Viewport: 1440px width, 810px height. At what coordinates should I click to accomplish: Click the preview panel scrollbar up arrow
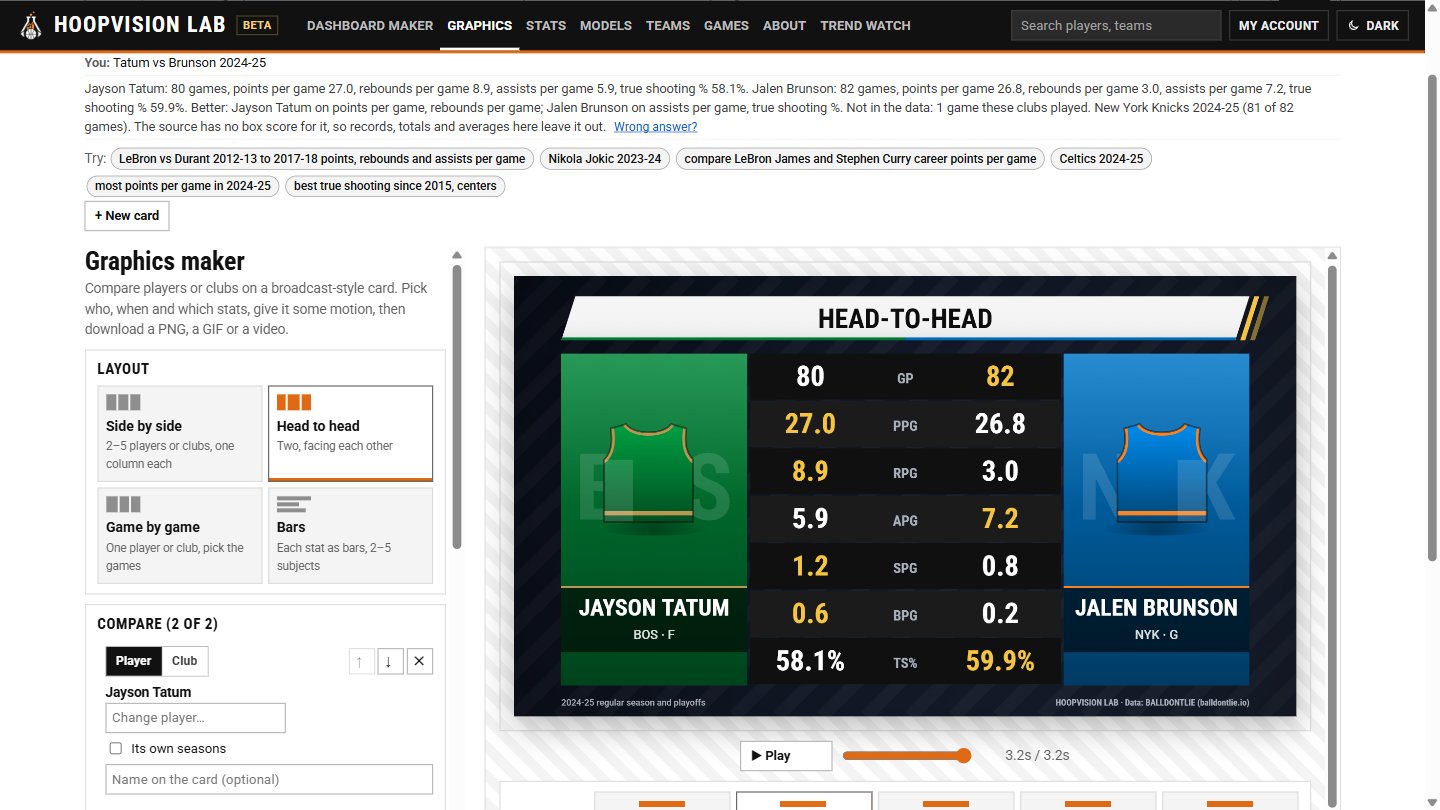click(1332, 255)
